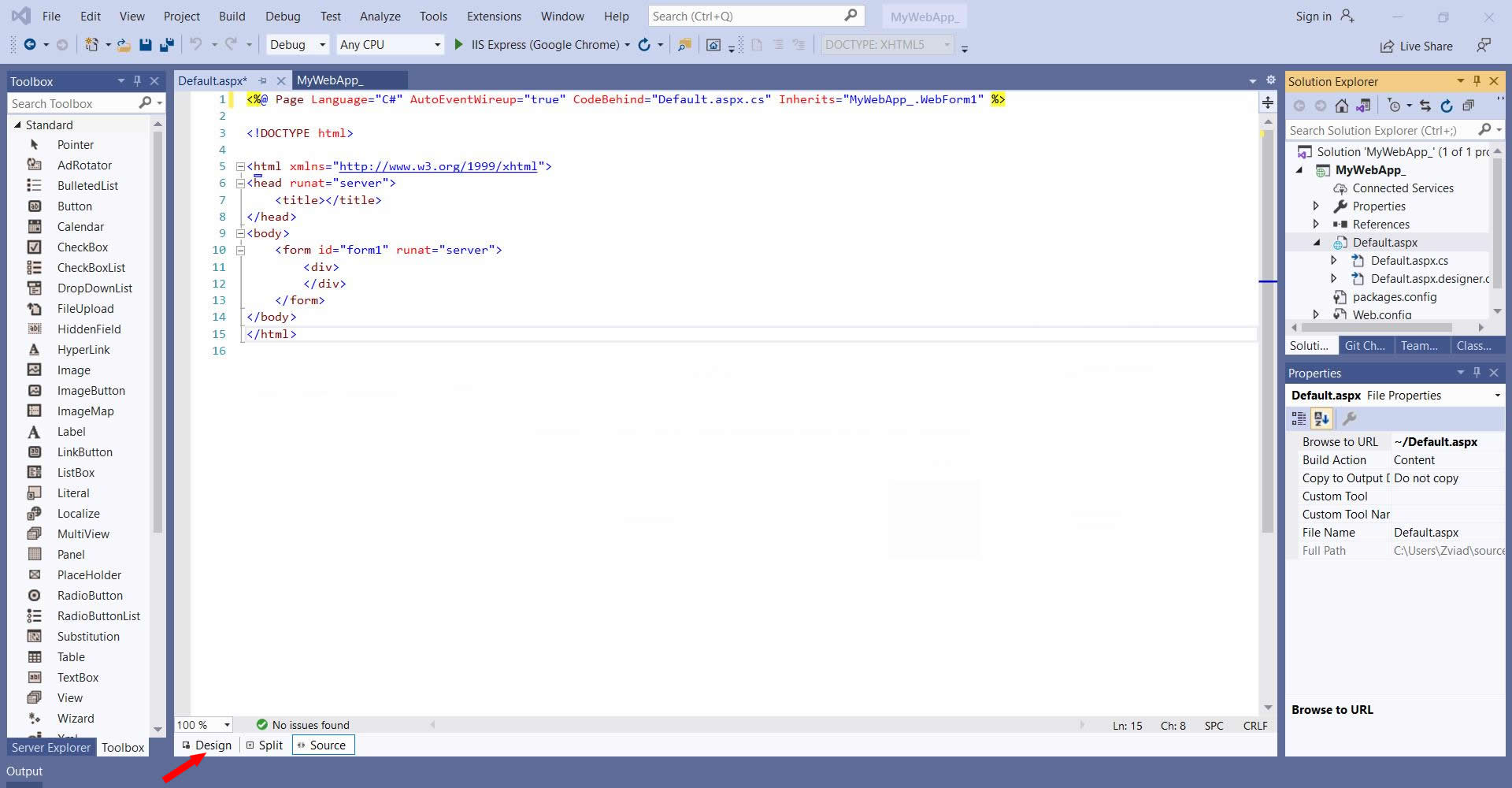
Task: Select the CheckBox control in Toolbox
Action: click(82, 247)
